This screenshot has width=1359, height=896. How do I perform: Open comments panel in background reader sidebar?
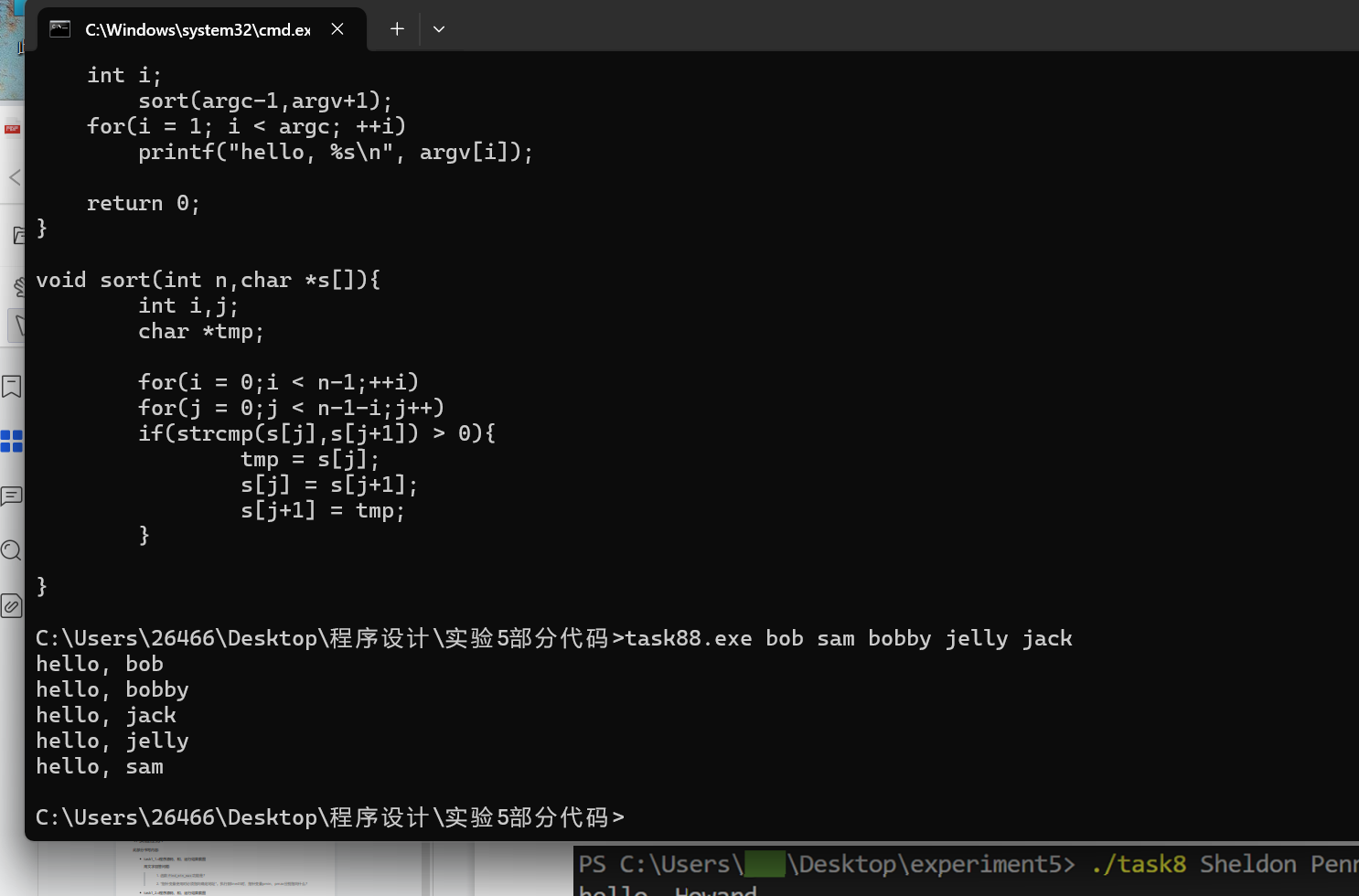[12, 496]
